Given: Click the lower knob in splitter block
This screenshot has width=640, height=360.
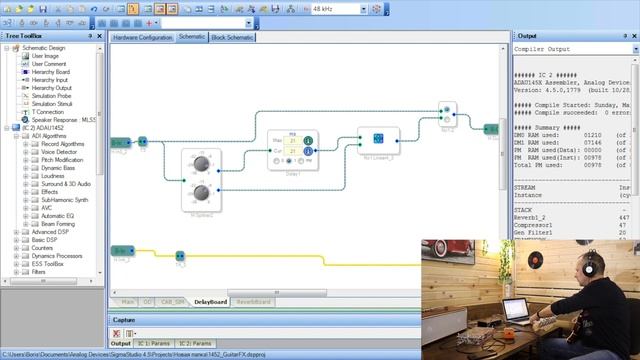Looking at the screenshot, I should click(x=201, y=193).
